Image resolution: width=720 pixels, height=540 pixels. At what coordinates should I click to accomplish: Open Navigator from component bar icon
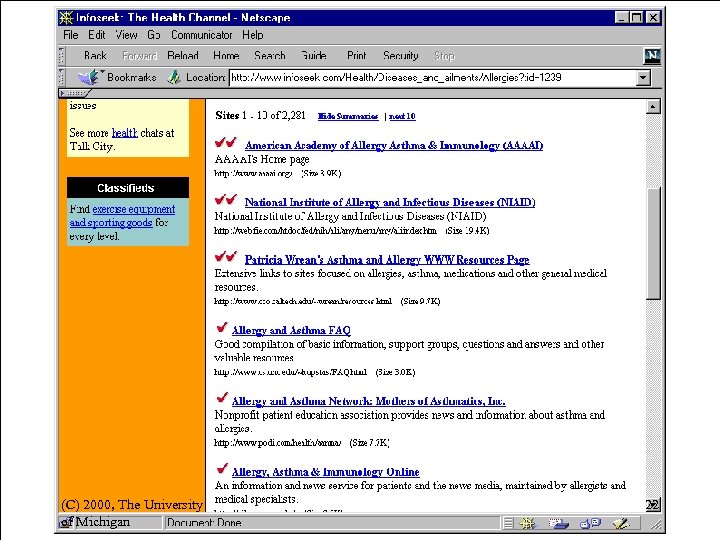coord(527,523)
